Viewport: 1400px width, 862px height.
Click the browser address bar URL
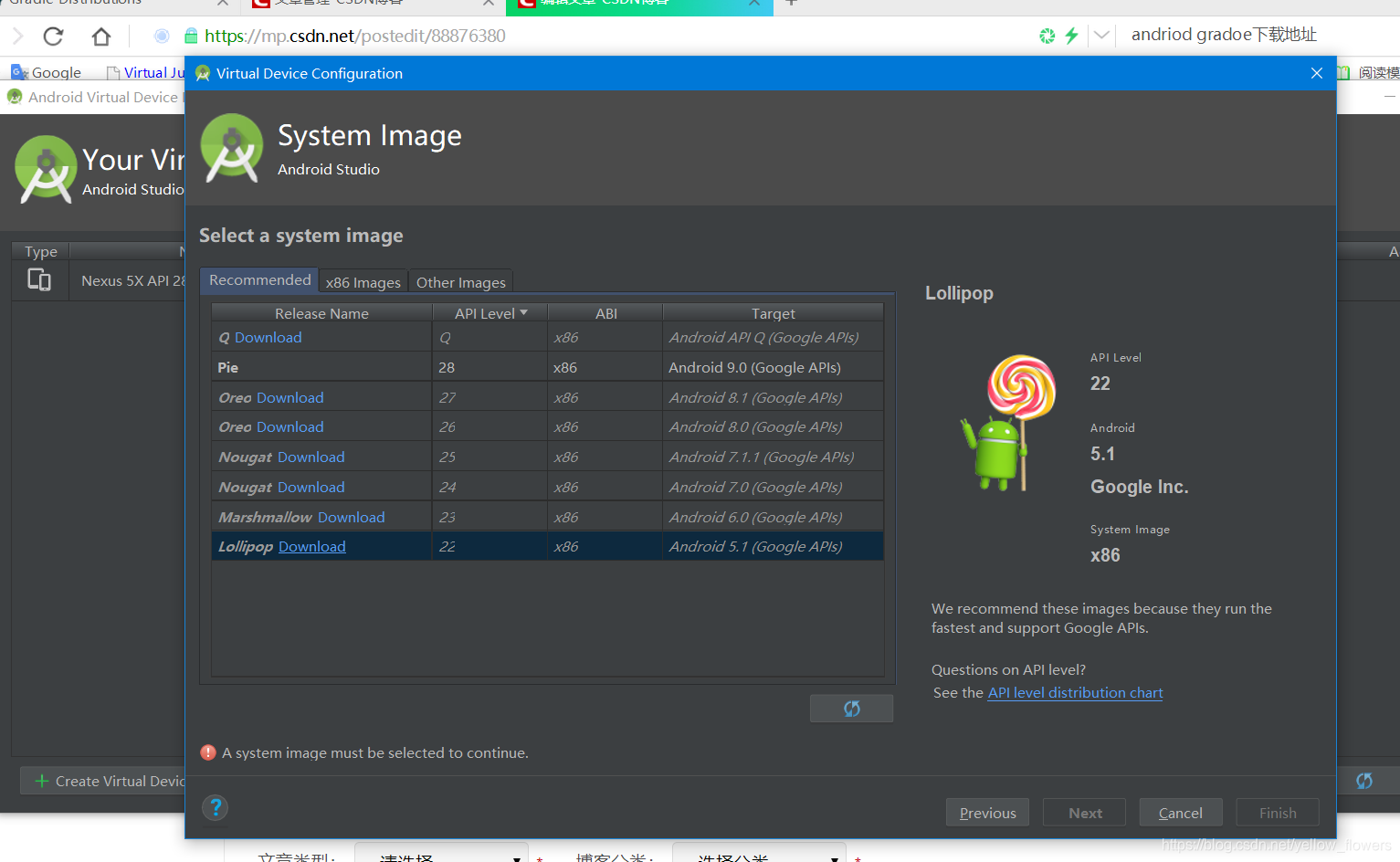pos(354,36)
